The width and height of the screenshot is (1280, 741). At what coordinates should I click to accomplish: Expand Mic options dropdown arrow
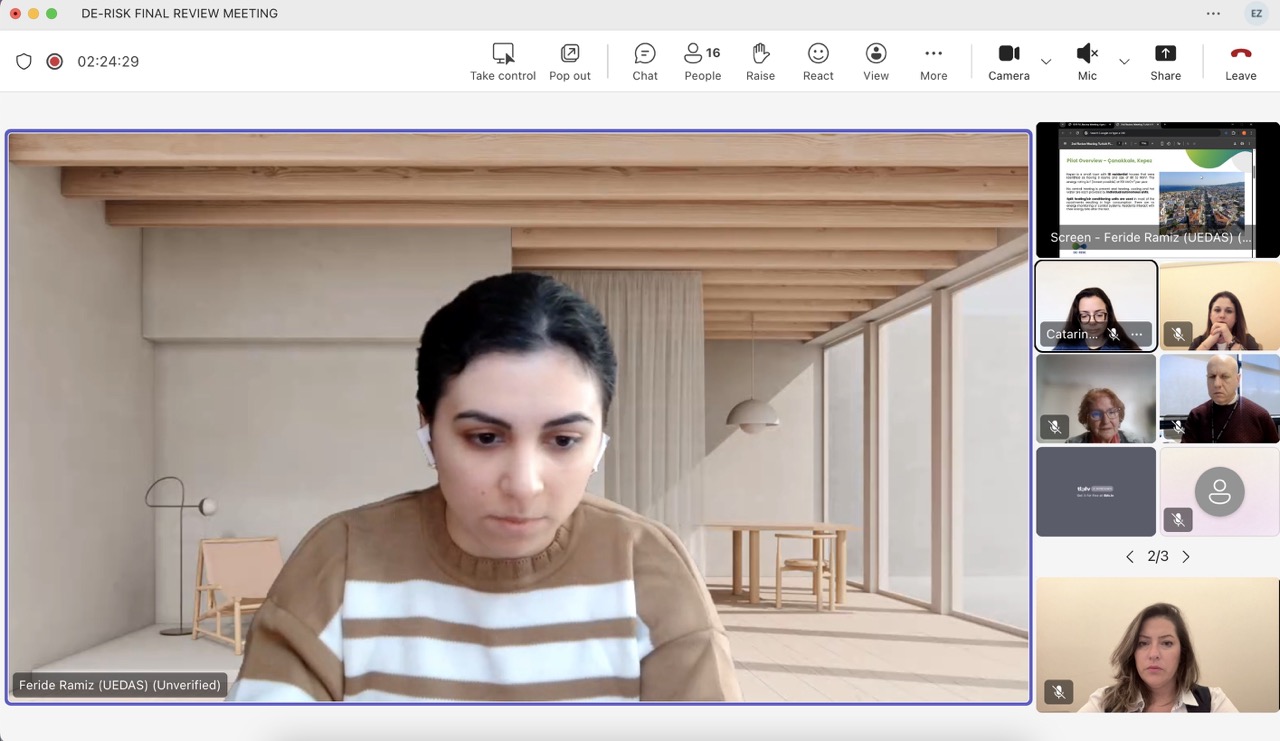click(x=1124, y=62)
